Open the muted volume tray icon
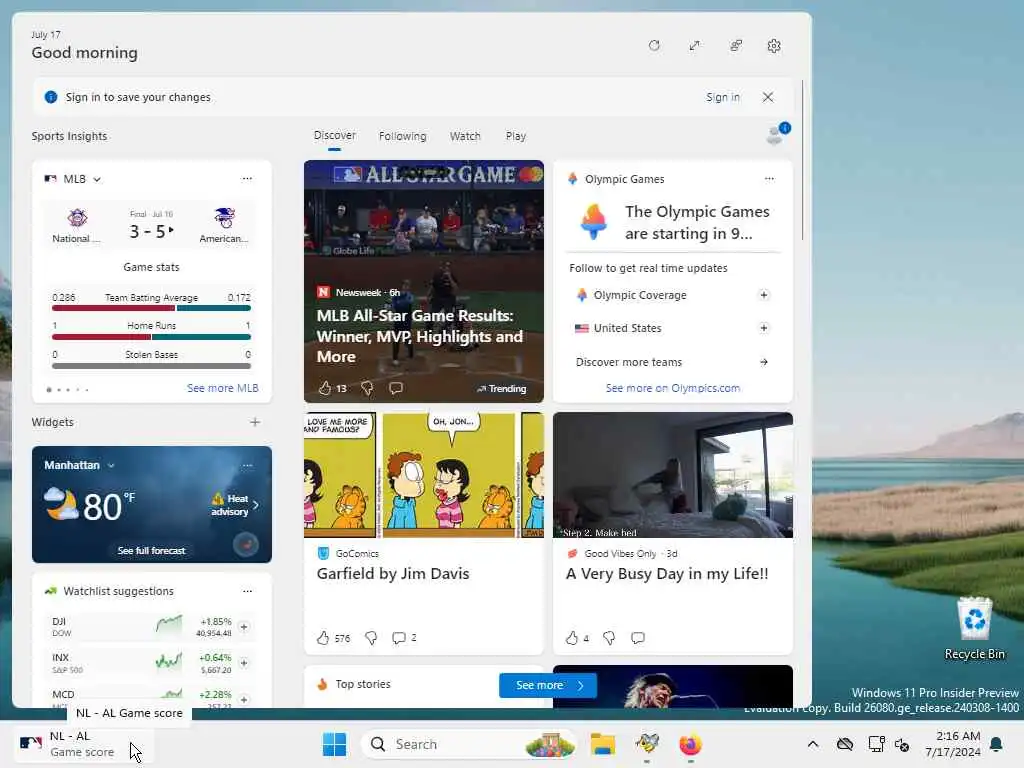 click(x=903, y=744)
